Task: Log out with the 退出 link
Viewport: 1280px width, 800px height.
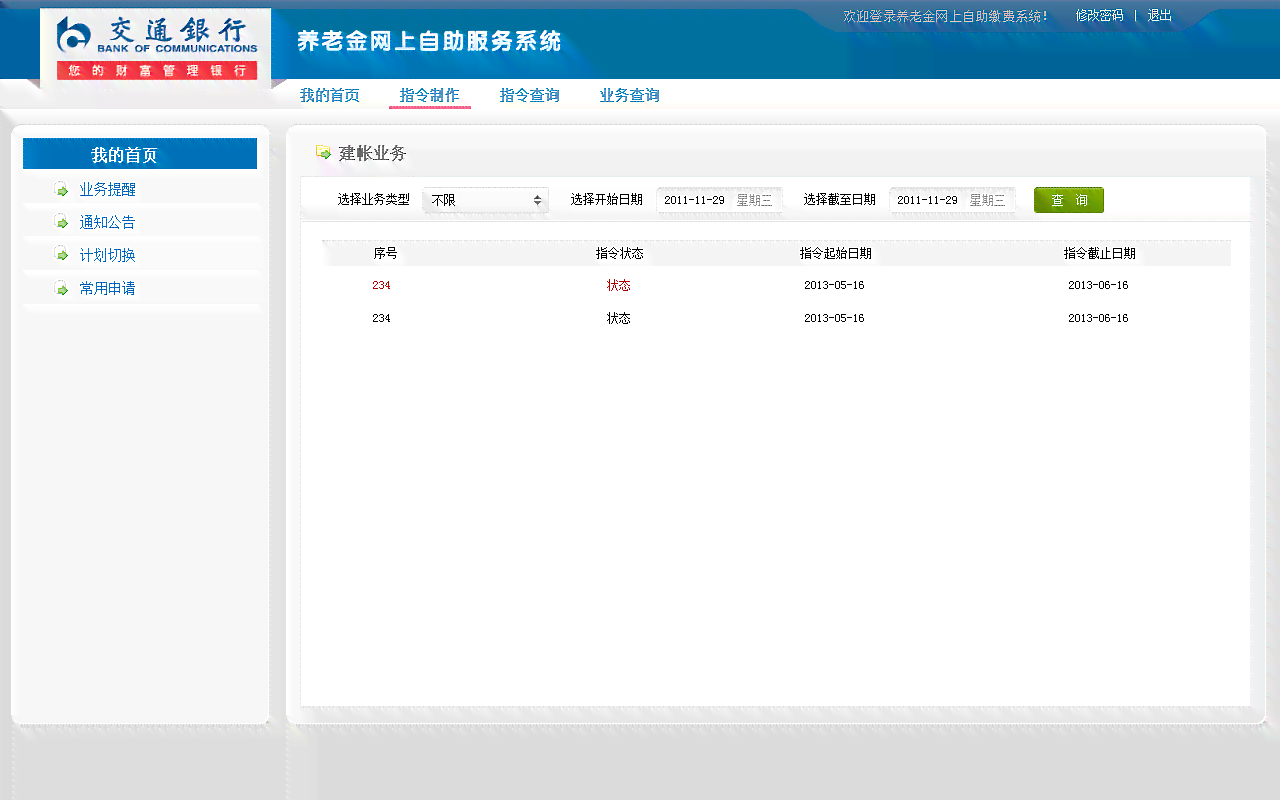Action: [x=1160, y=16]
